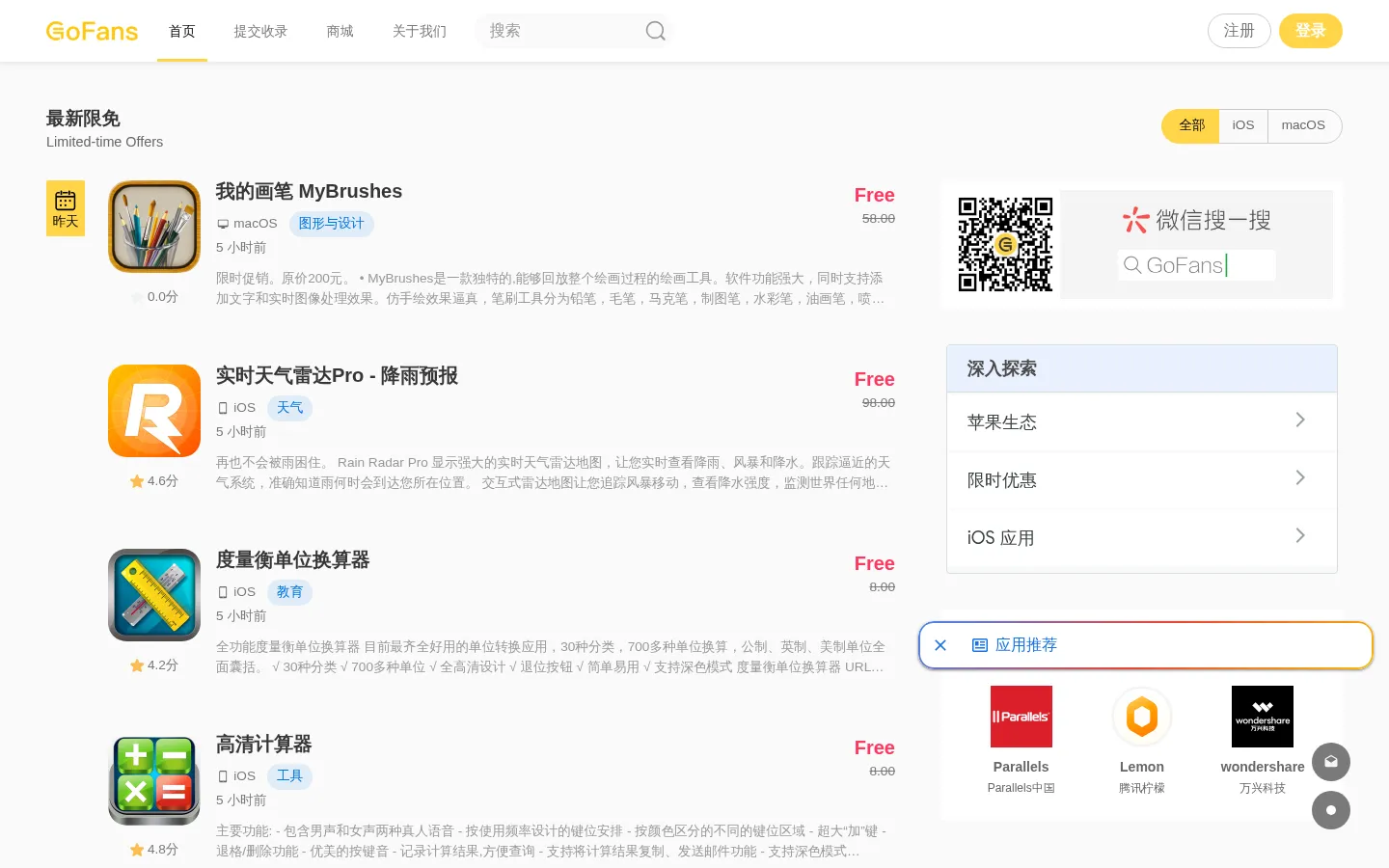Click the 图形与设计 category tag
1389x868 pixels.
pyautogui.click(x=331, y=224)
